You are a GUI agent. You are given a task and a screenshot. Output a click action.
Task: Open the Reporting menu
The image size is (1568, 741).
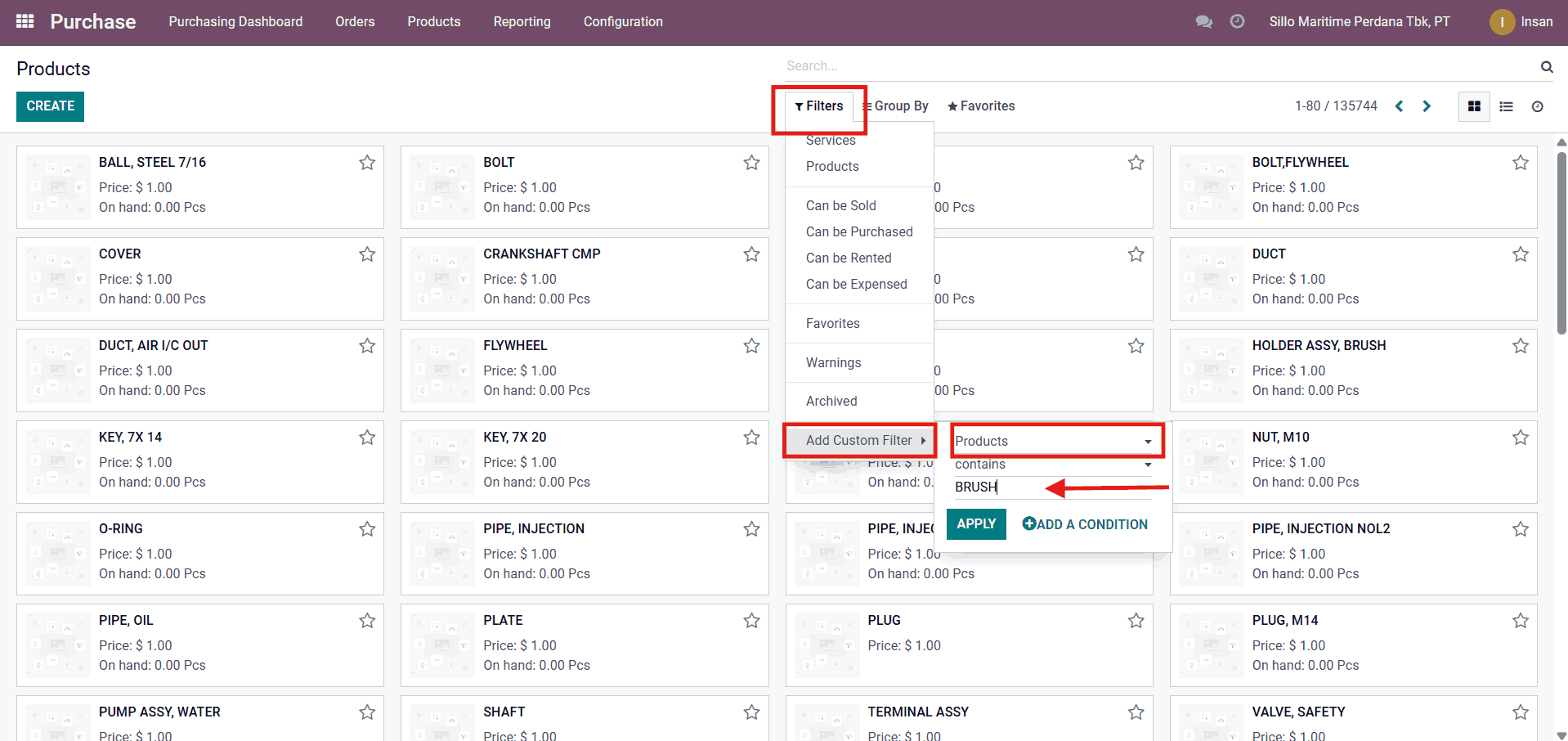point(522,22)
